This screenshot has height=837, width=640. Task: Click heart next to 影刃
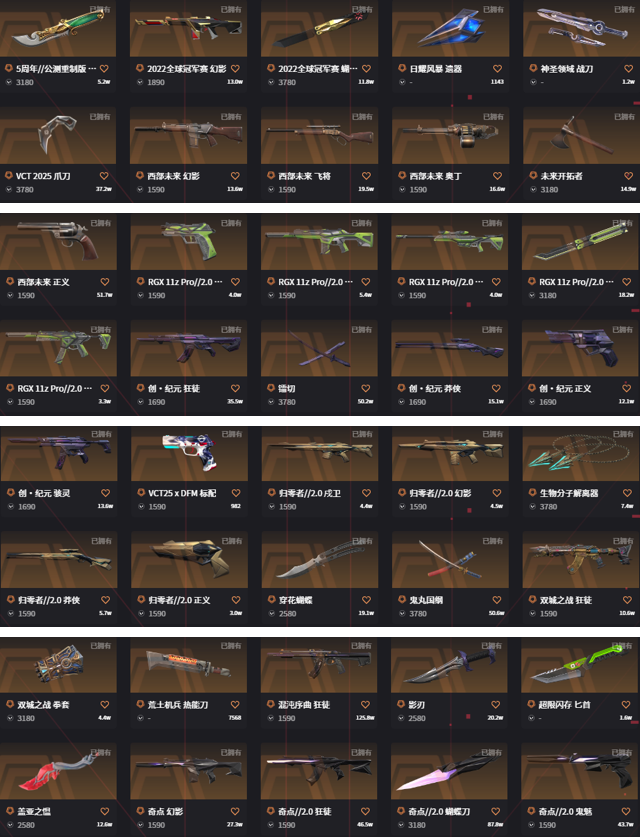click(x=495, y=705)
